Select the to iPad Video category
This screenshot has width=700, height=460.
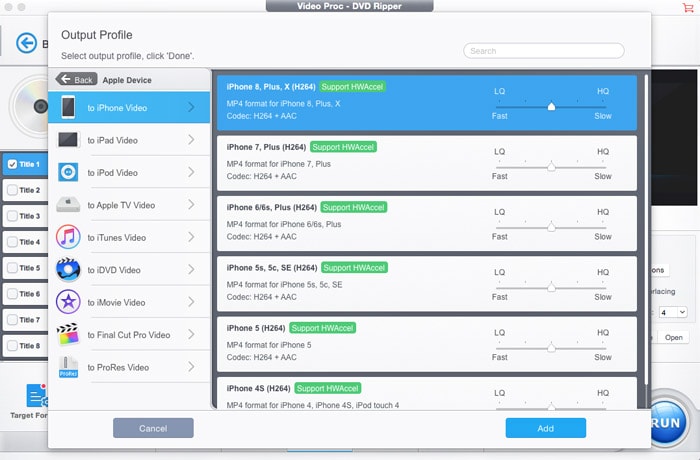[x=129, y=140]
